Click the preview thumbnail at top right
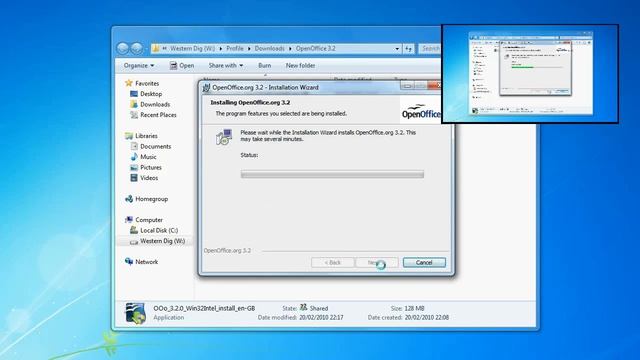The width and height of the screenshot is (640, 360). (x=530, y=74)
